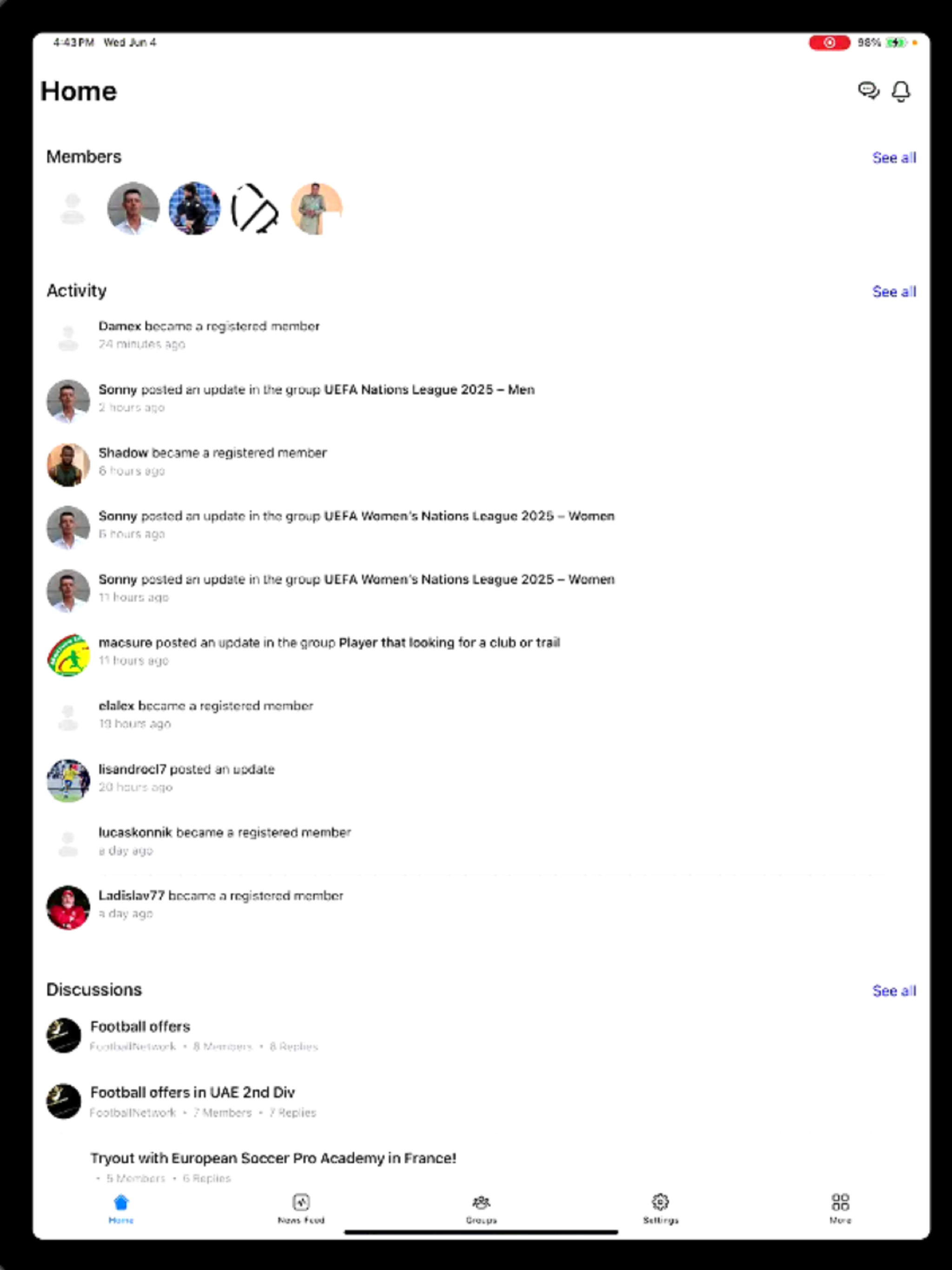Tap the Home tab icon
This screenshot has height=1270, width=952.
[121, 1202]
